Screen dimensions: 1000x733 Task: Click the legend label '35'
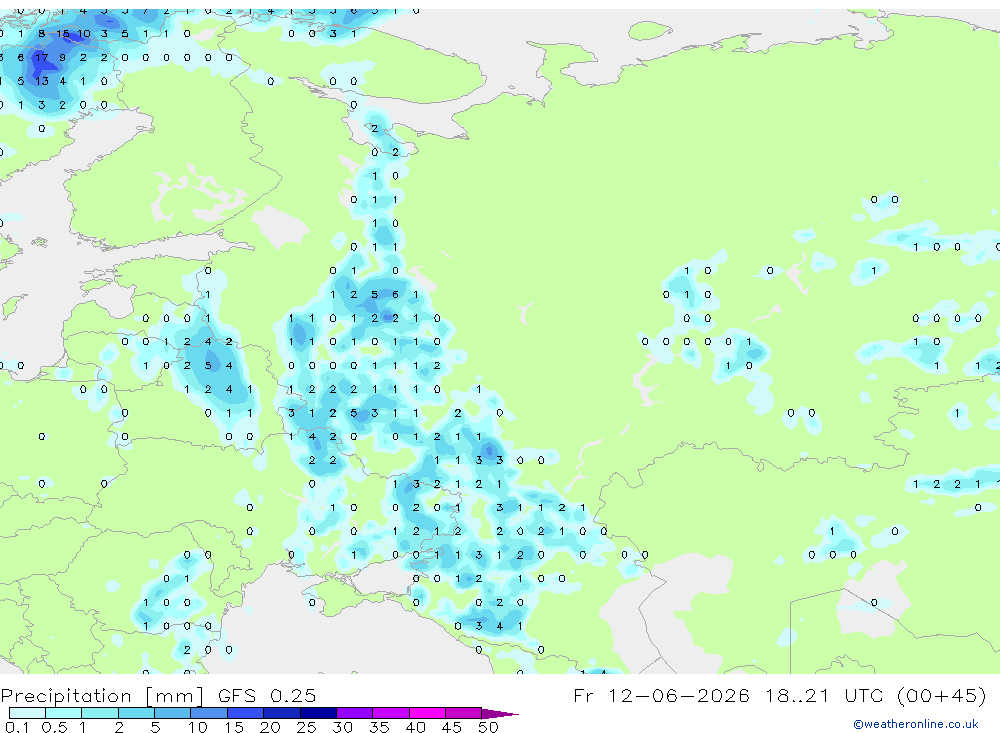(x=379, y=727)
